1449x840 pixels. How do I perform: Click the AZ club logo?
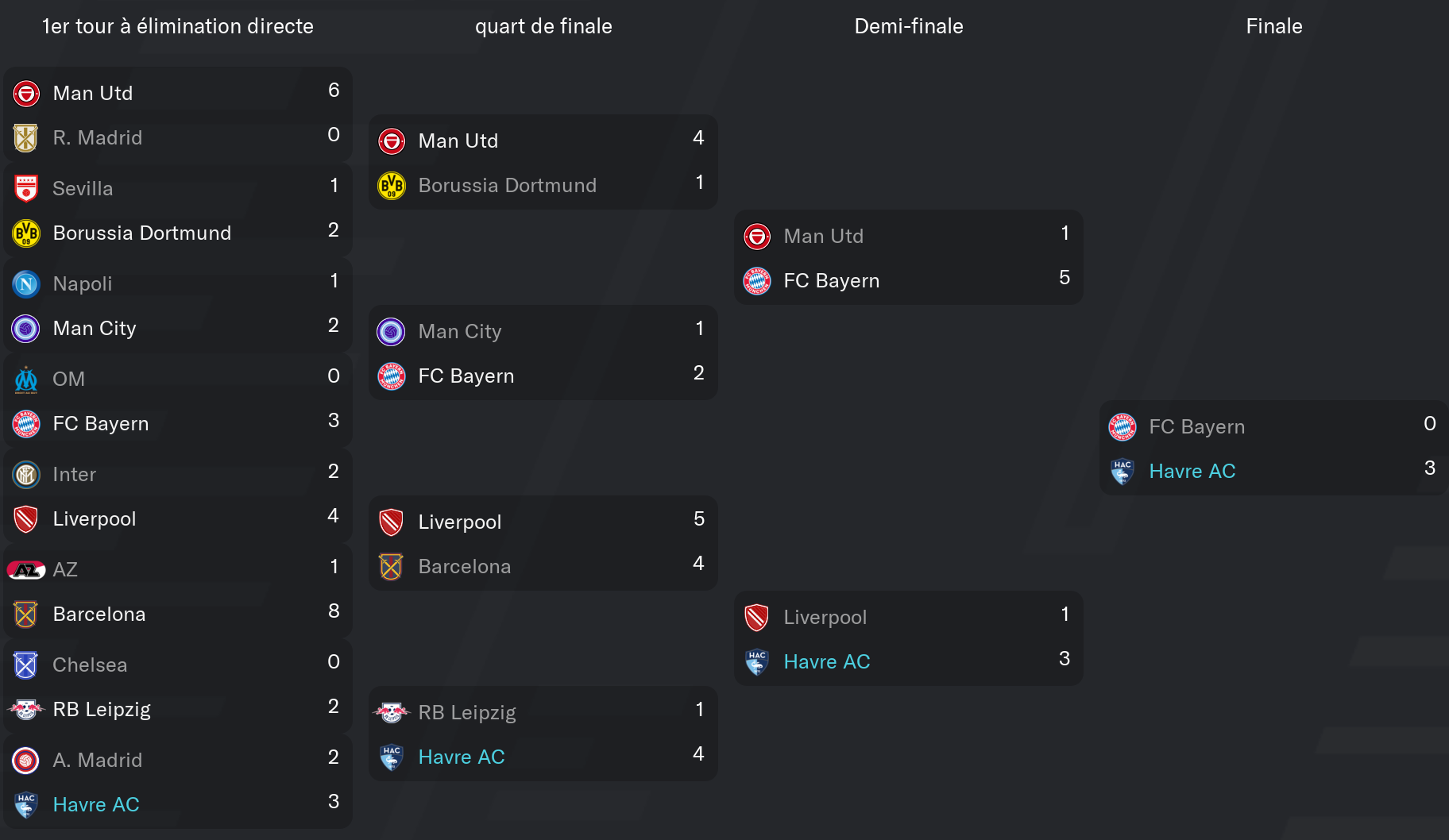point(26,570)
